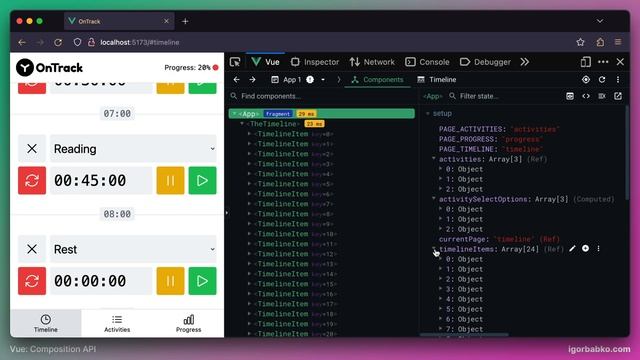640x360 pixels.
Task: Start the 00:00:00 timer
Action: (202, 281)
